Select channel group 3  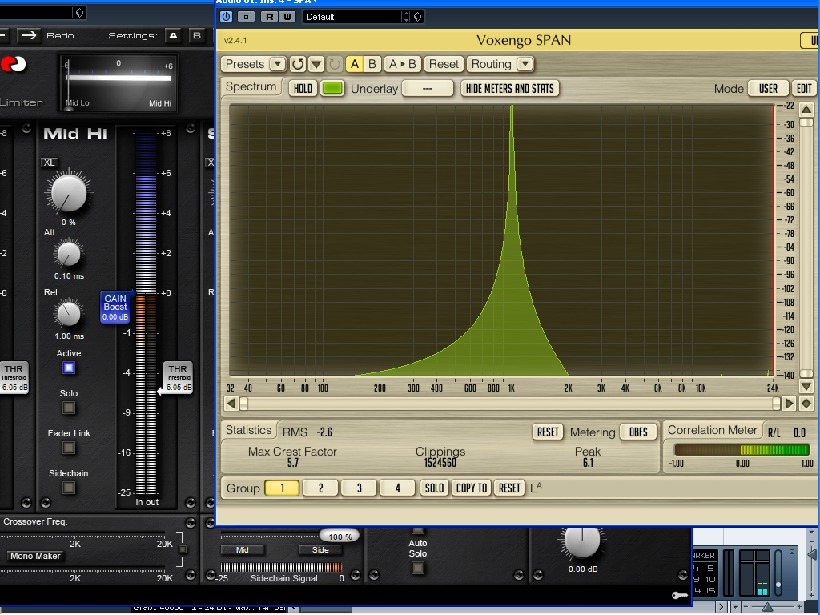pyautogui.click(x=359, y=488)
